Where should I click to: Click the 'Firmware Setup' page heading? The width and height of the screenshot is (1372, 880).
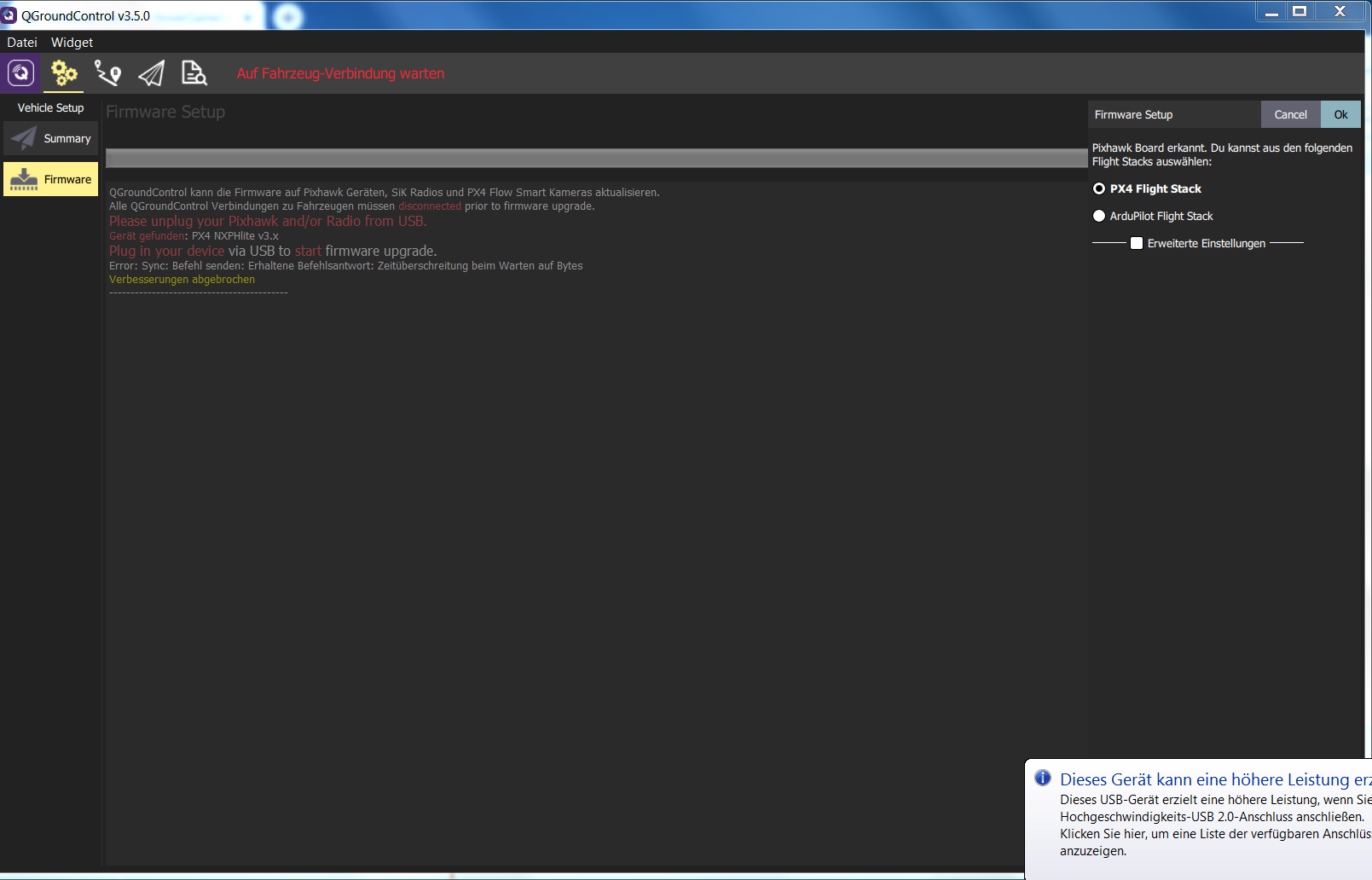pos(165,112)
